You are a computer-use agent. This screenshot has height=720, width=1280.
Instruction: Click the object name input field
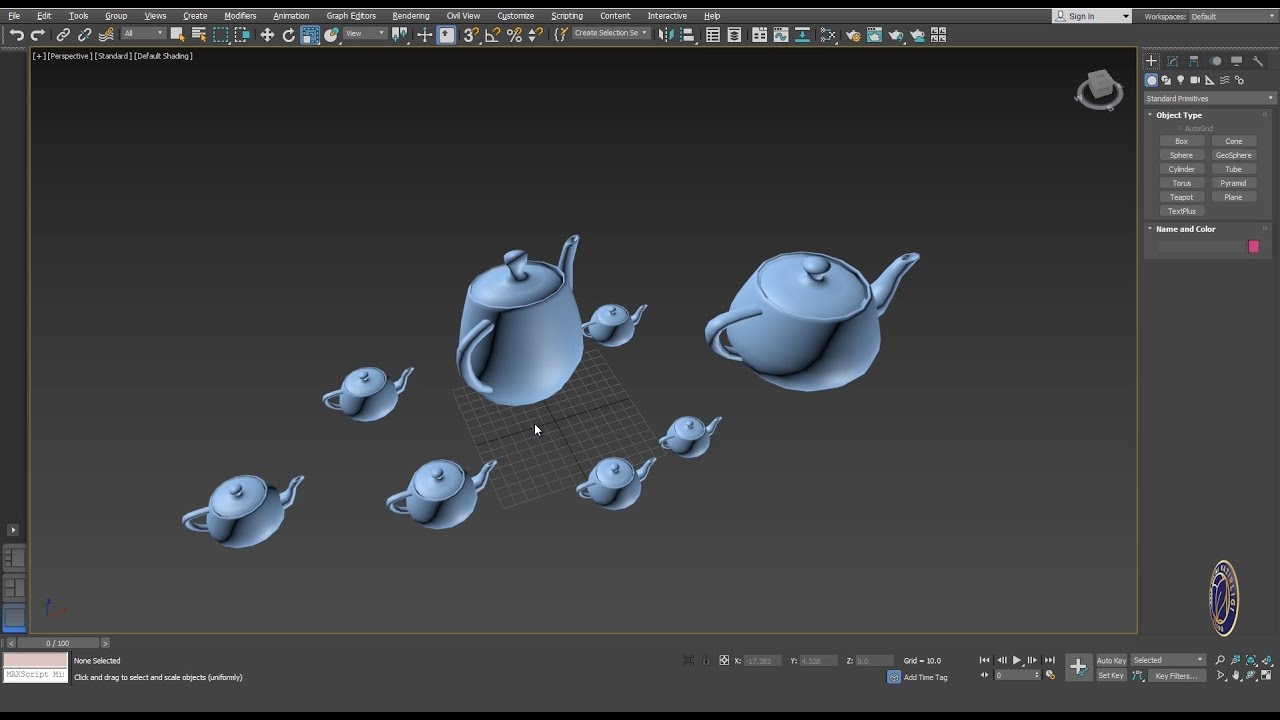1201,246
